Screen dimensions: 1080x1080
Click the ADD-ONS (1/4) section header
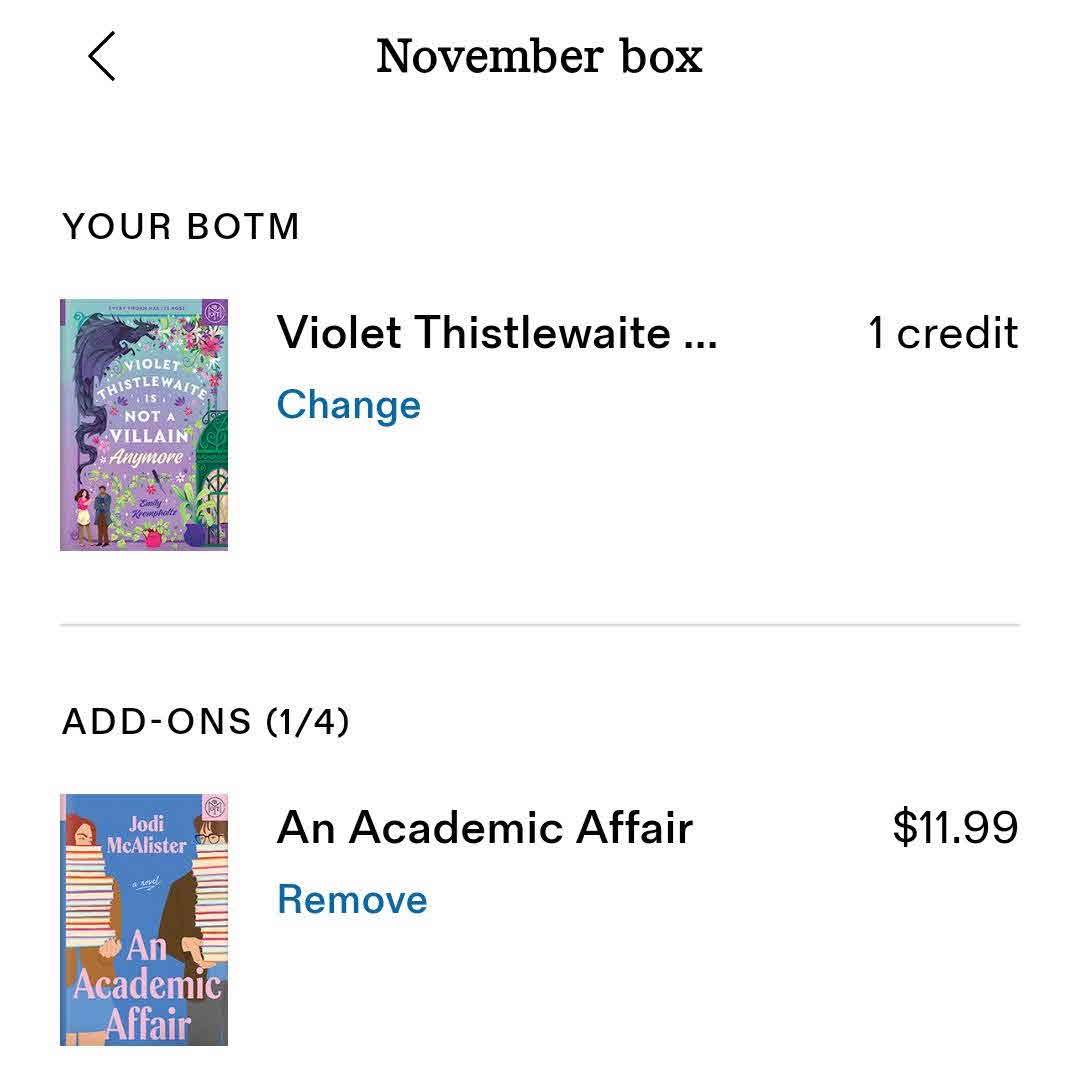206,721
